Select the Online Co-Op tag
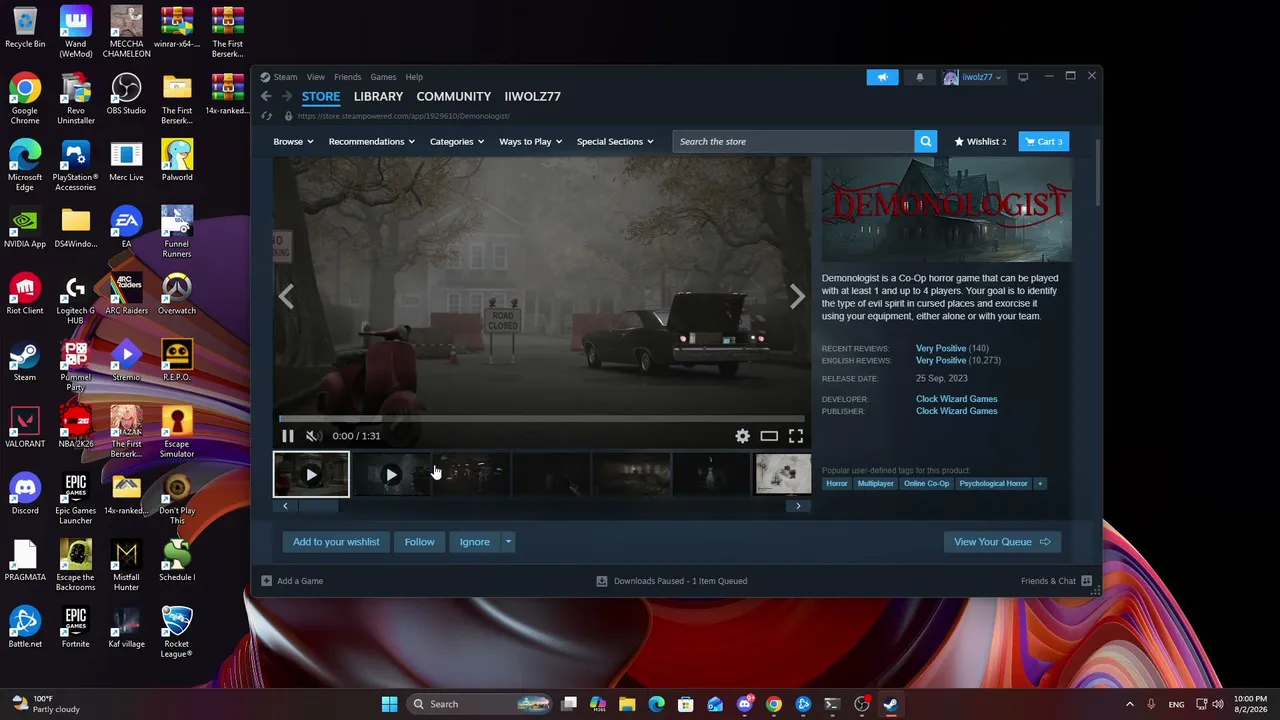 point(926,484)
